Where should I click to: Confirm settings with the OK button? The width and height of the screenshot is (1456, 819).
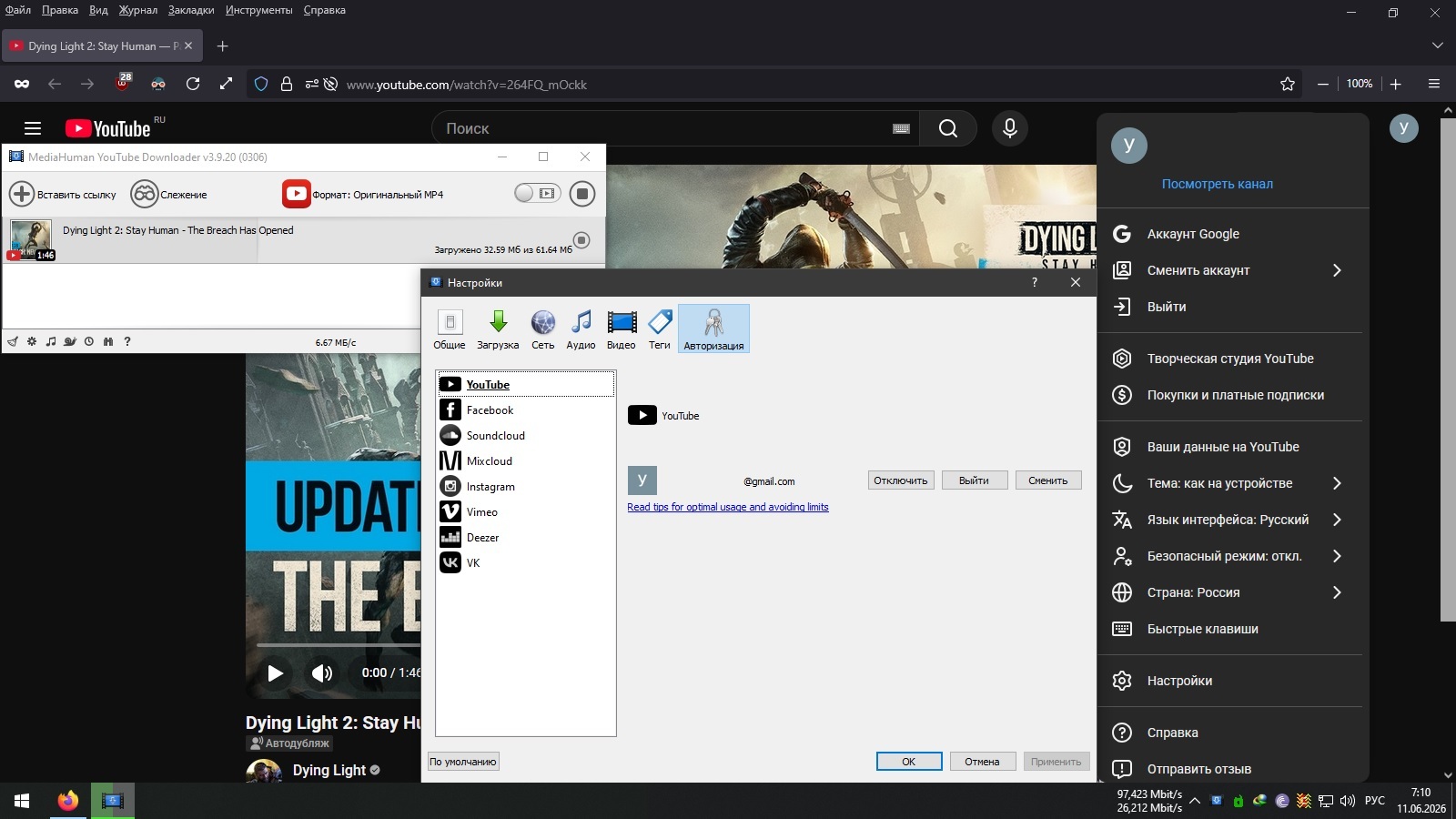[x=909, y=762]
